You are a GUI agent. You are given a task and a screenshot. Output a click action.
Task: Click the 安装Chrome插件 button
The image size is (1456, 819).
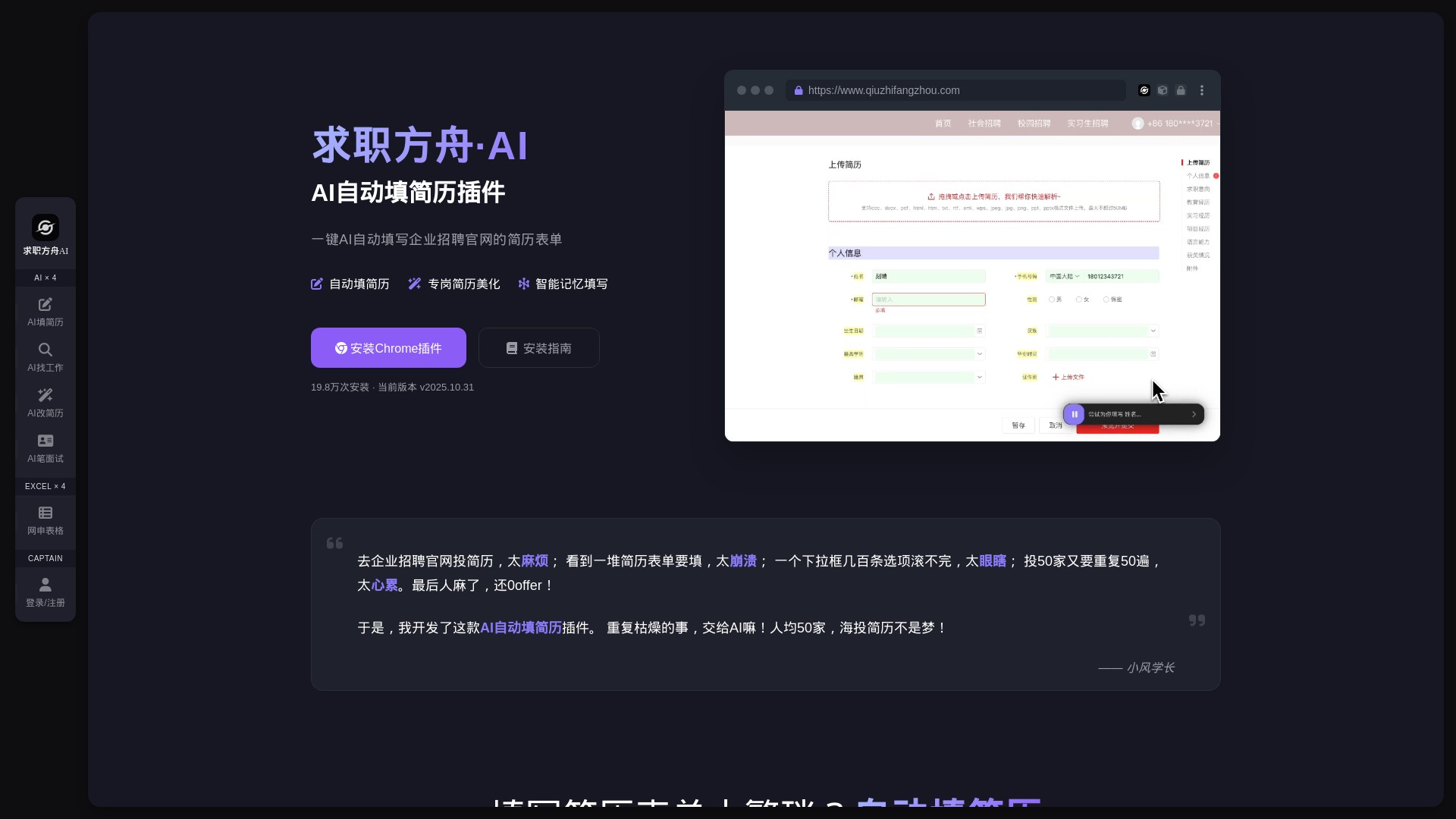(x=388, y=348)
